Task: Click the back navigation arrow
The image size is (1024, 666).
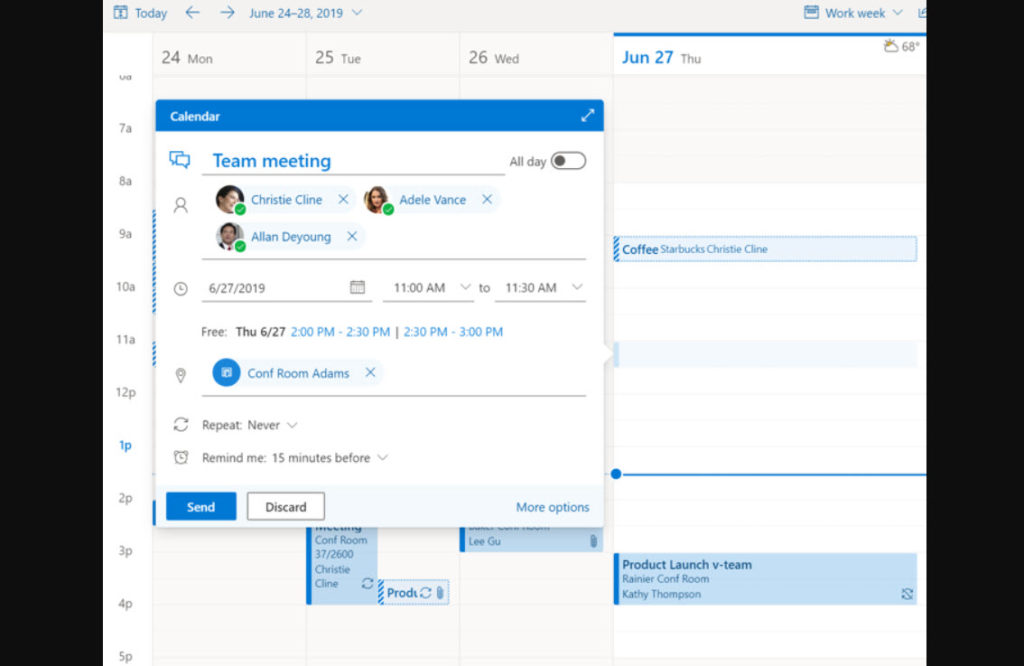Action: click(x=192, y=13)
